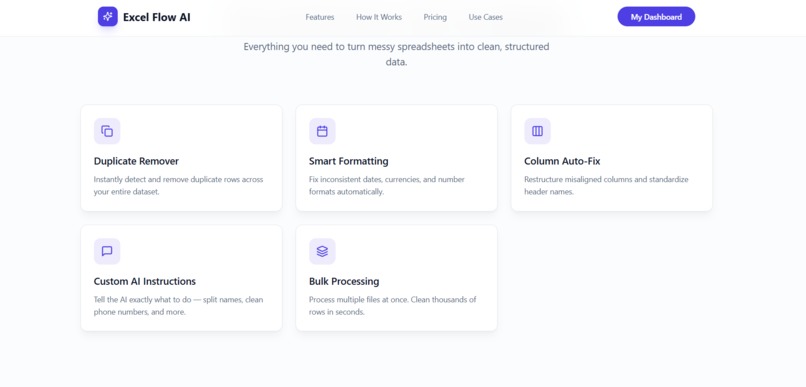Go to How It Works section
This screenshot has height=387, width=806.
[x=379, y=17]
